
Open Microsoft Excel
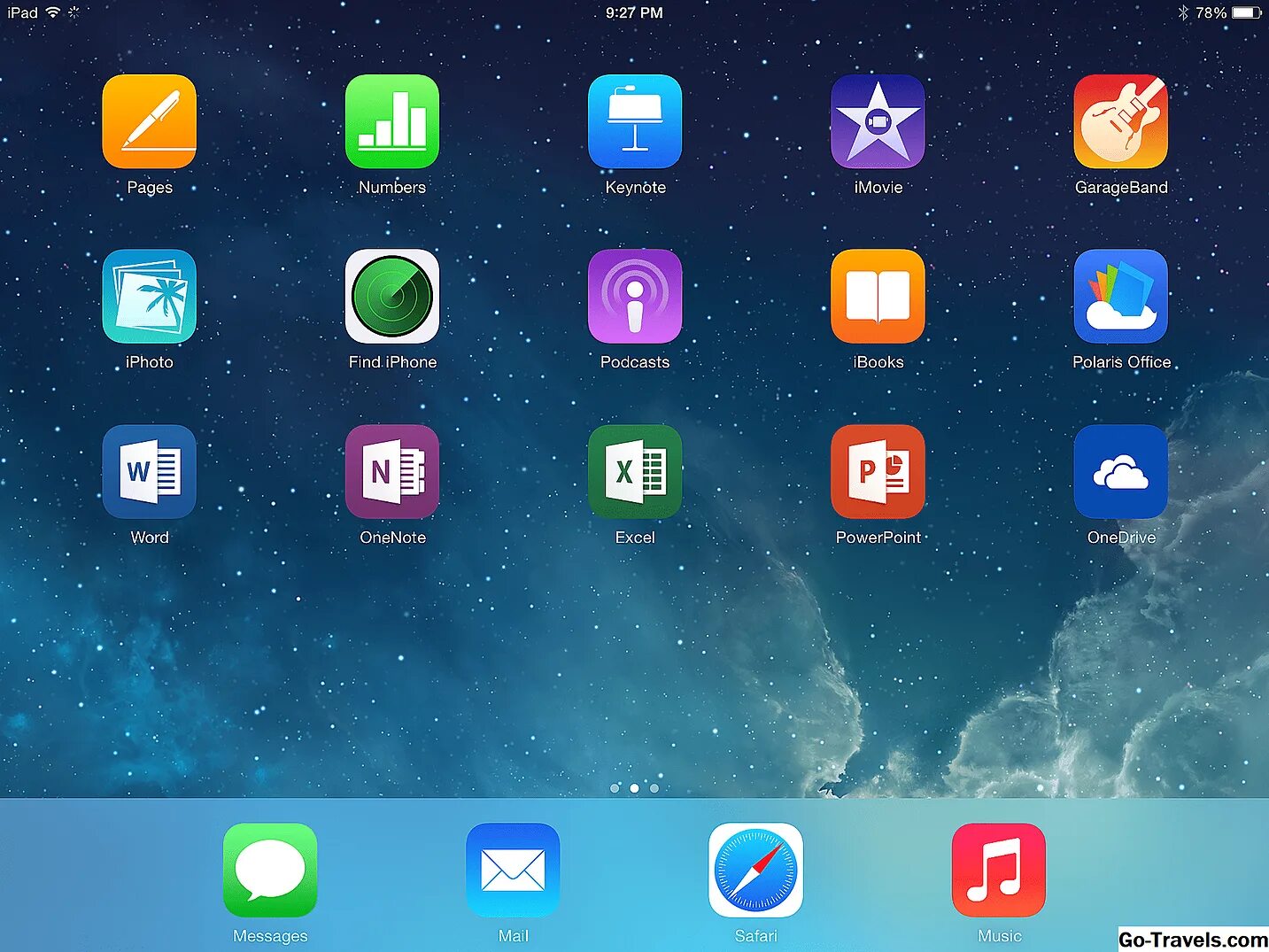(635, 472)
